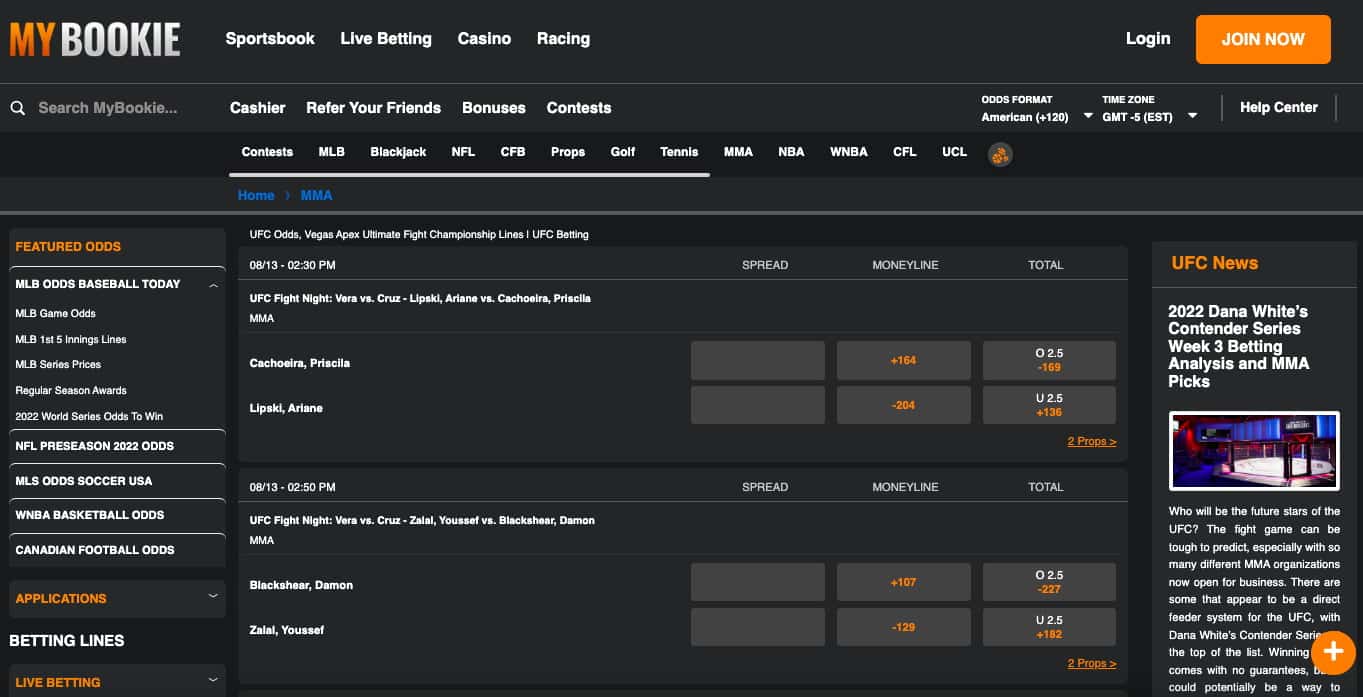
Task: Bet Blackshear moneyline +107
Action: (904, 582)
